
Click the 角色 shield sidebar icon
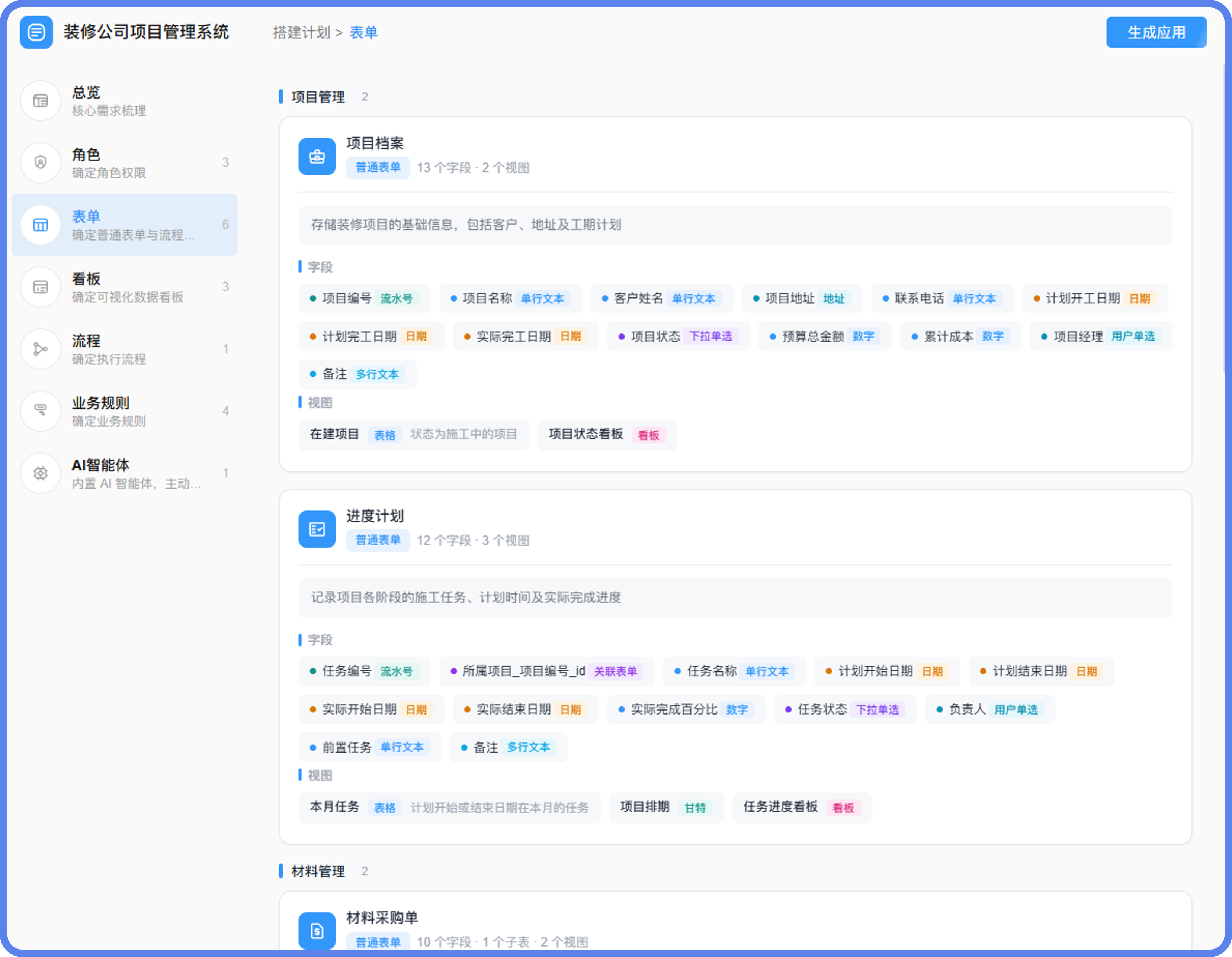coord(40,162)
